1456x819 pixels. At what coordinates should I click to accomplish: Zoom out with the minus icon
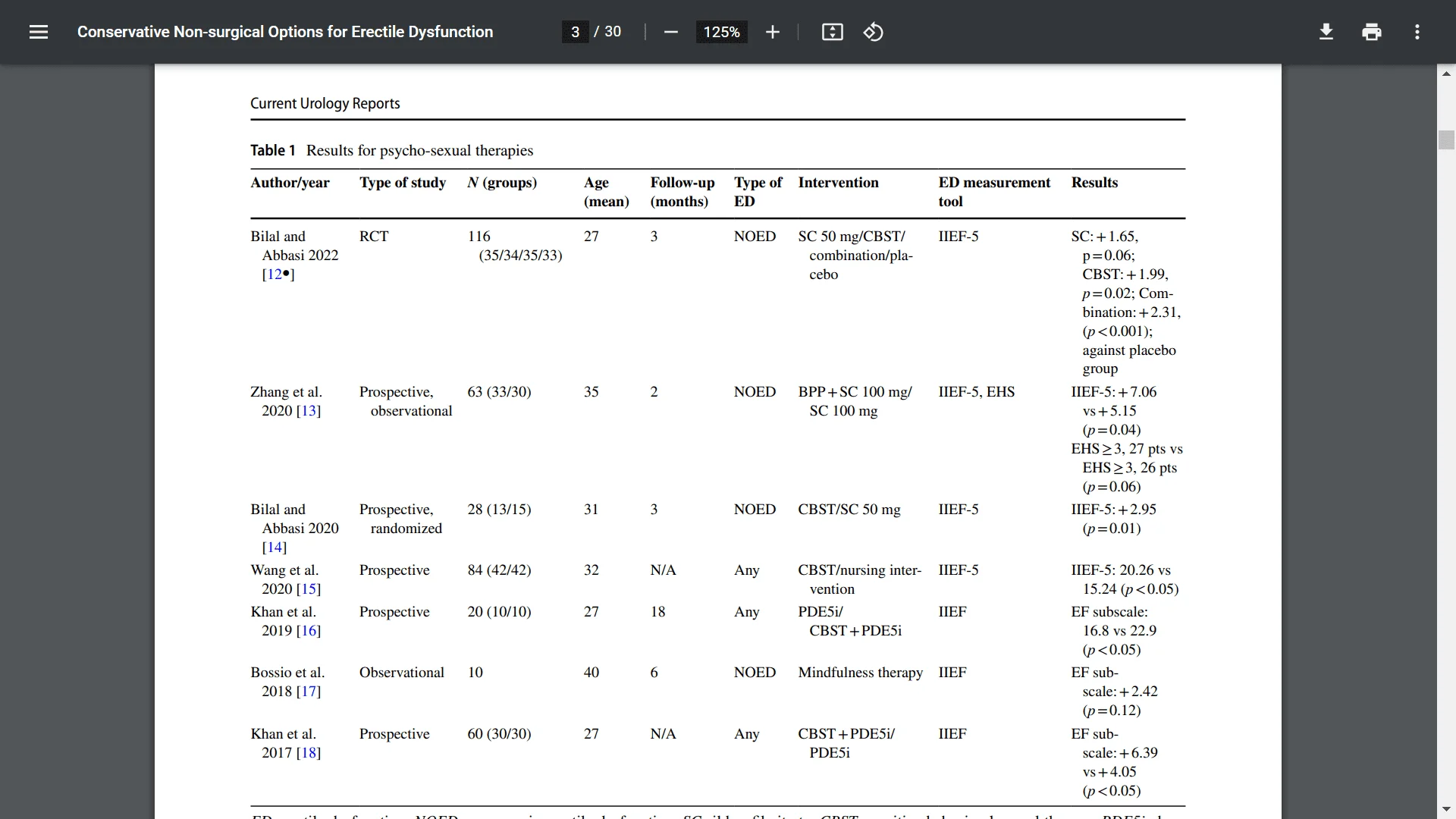[670, 32]
